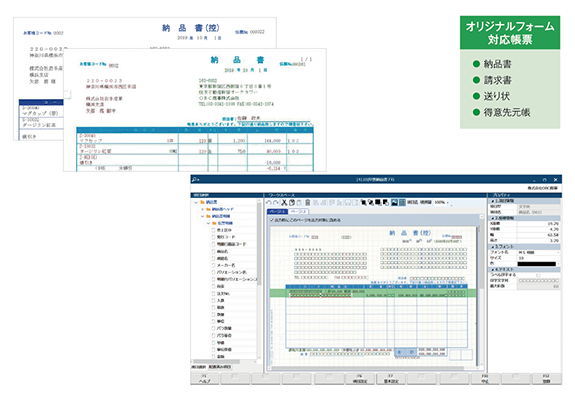Screen dimensions: 575x401
Task: Expand the 納品書ヘッダ folder node
Action: coord(202,209)
